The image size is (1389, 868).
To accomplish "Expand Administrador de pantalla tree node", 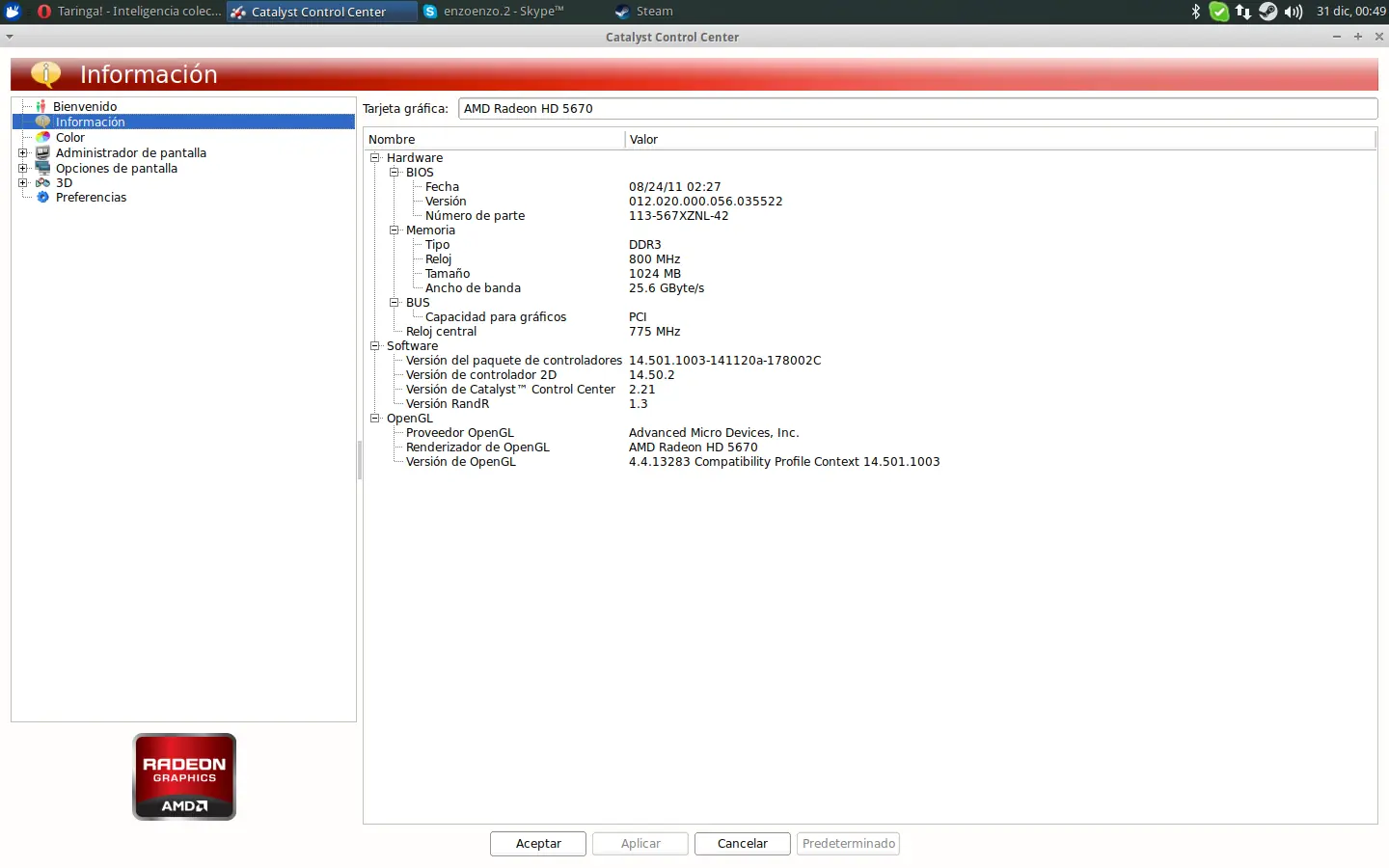I will (23, 152).
